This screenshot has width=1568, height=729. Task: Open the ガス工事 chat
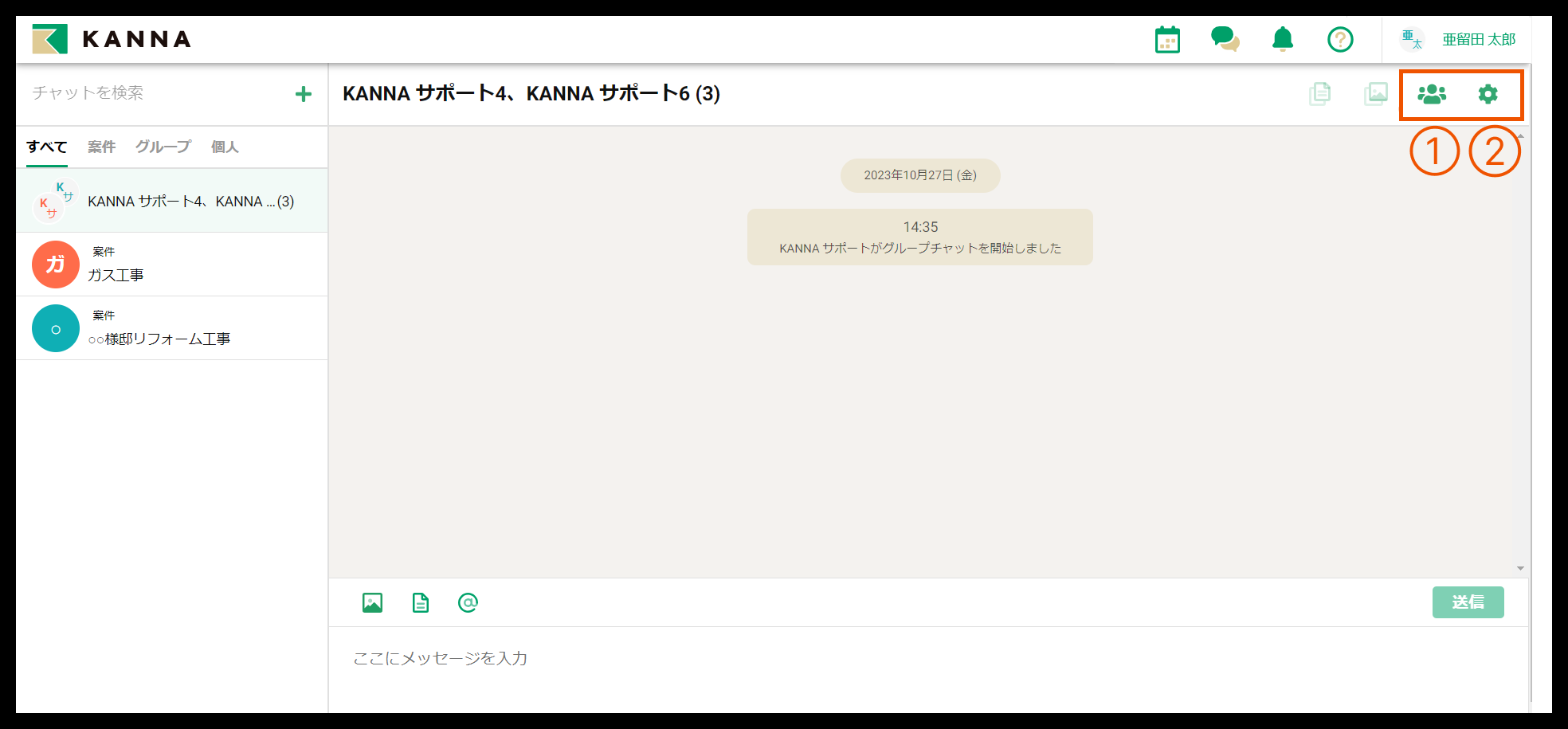[x=171, y=265]
